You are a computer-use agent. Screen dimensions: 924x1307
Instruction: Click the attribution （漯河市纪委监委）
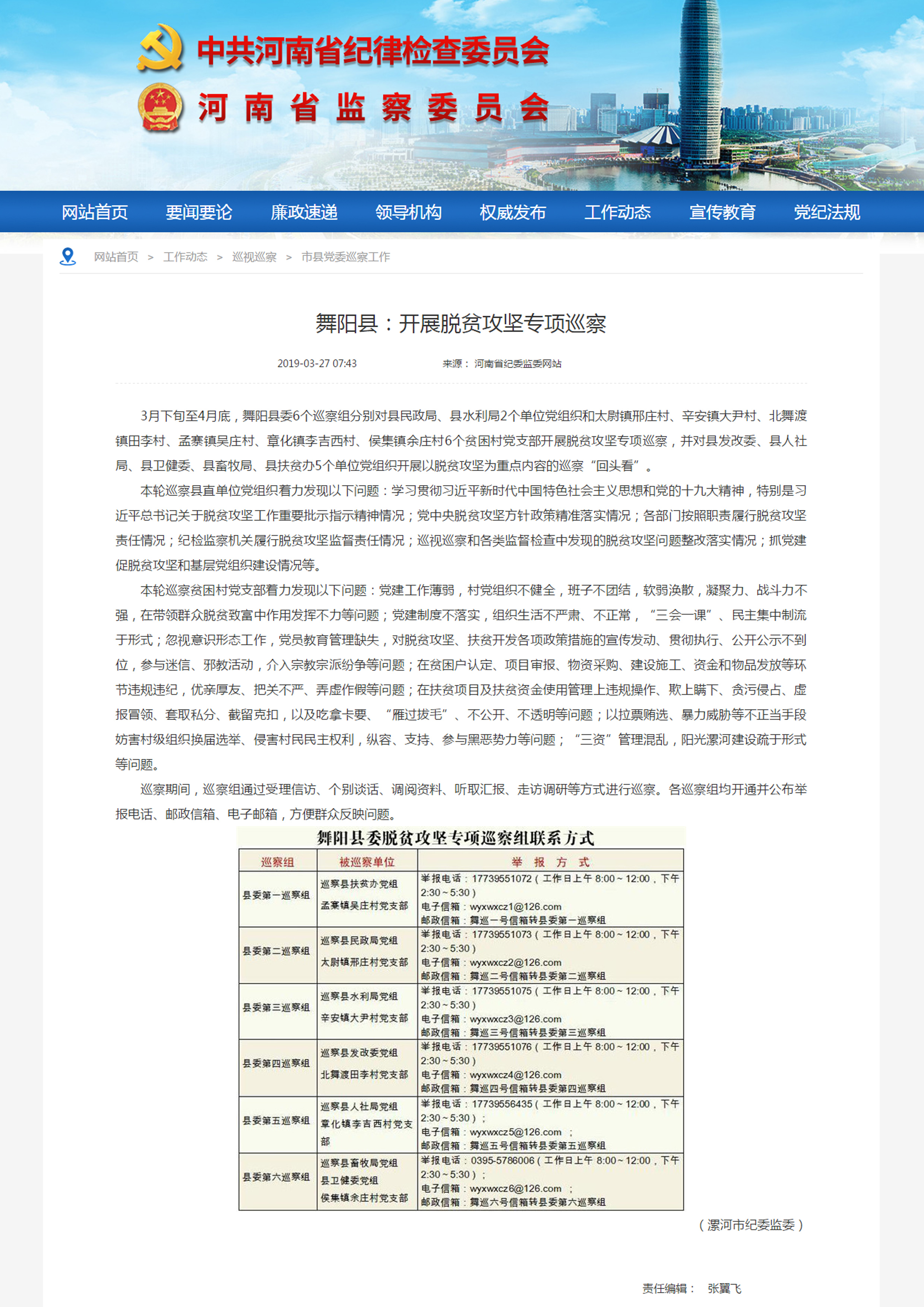pyautogui.click(x=750, y=1225)
